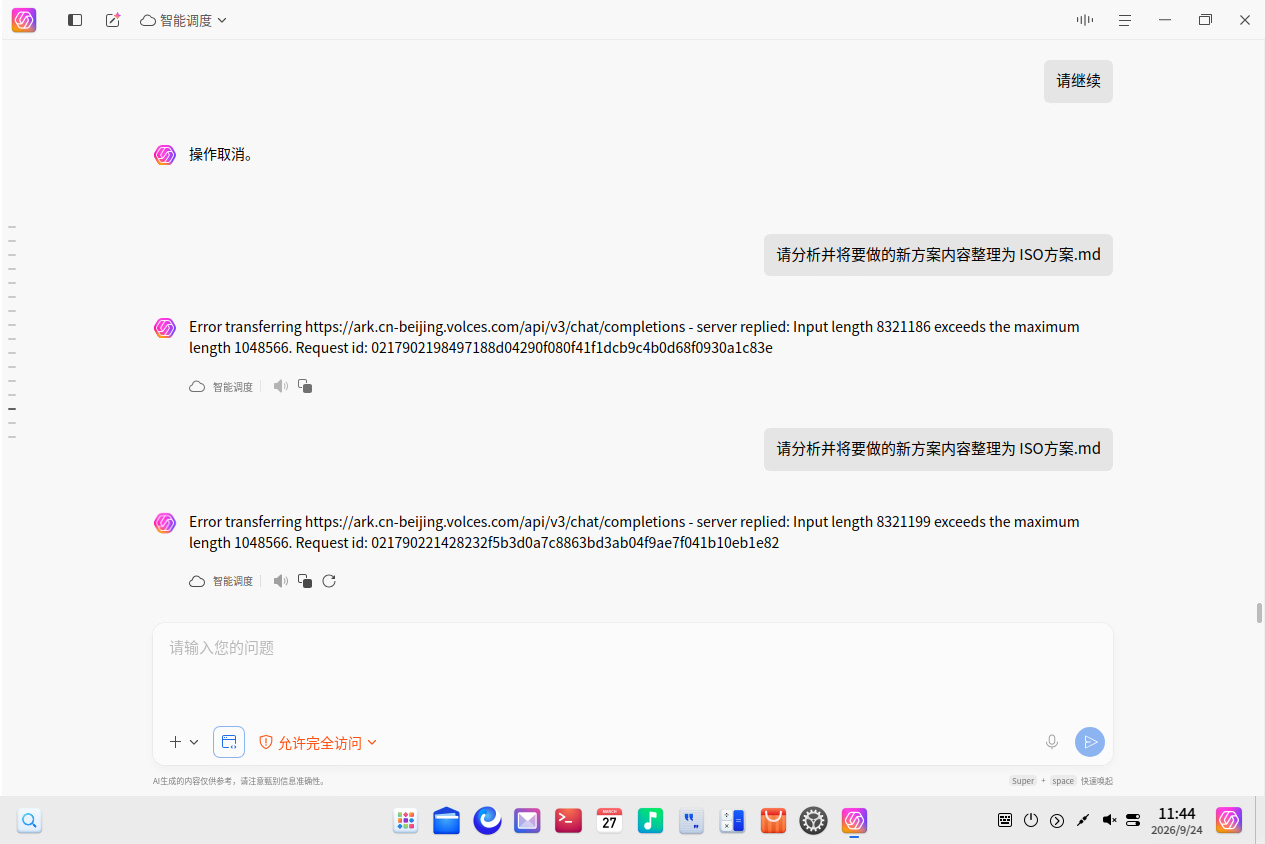This screenshot has width=1265, height=844.
Task: Click the microphone voice input icon
Action: tap(1052, 742)
